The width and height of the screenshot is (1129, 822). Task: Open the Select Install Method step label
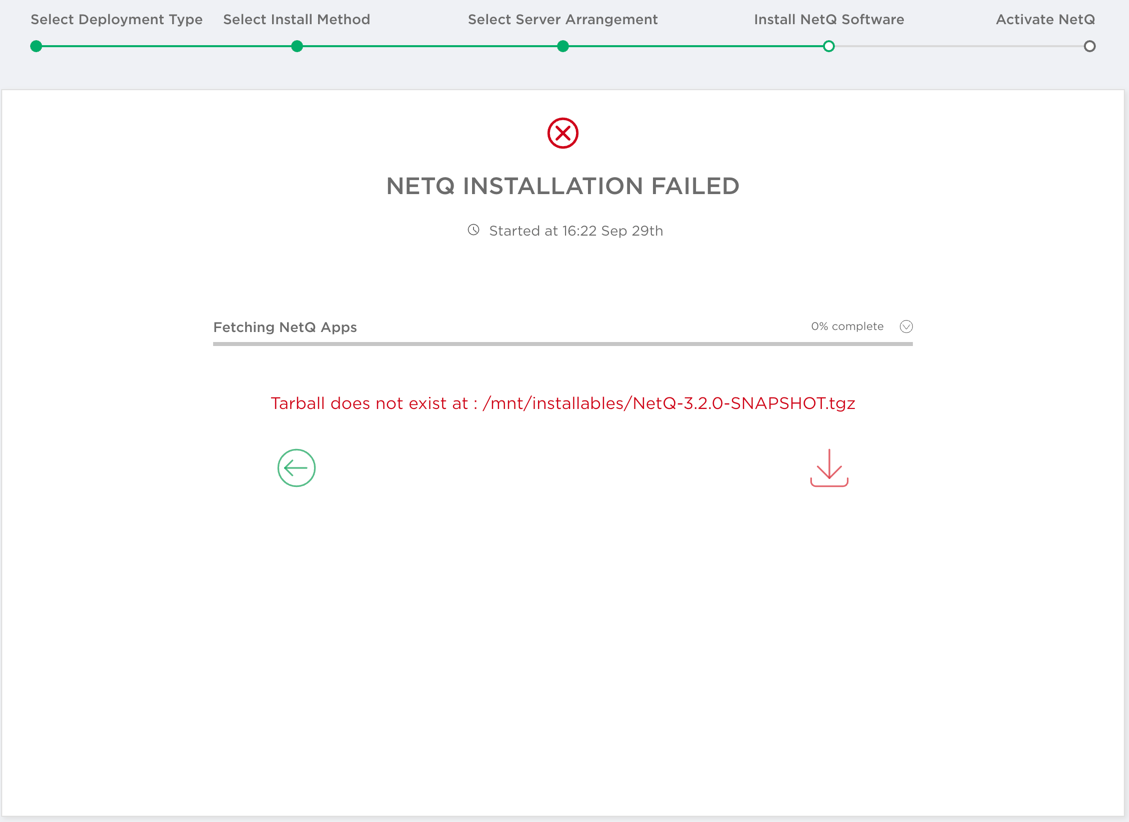tap(297, 20)
